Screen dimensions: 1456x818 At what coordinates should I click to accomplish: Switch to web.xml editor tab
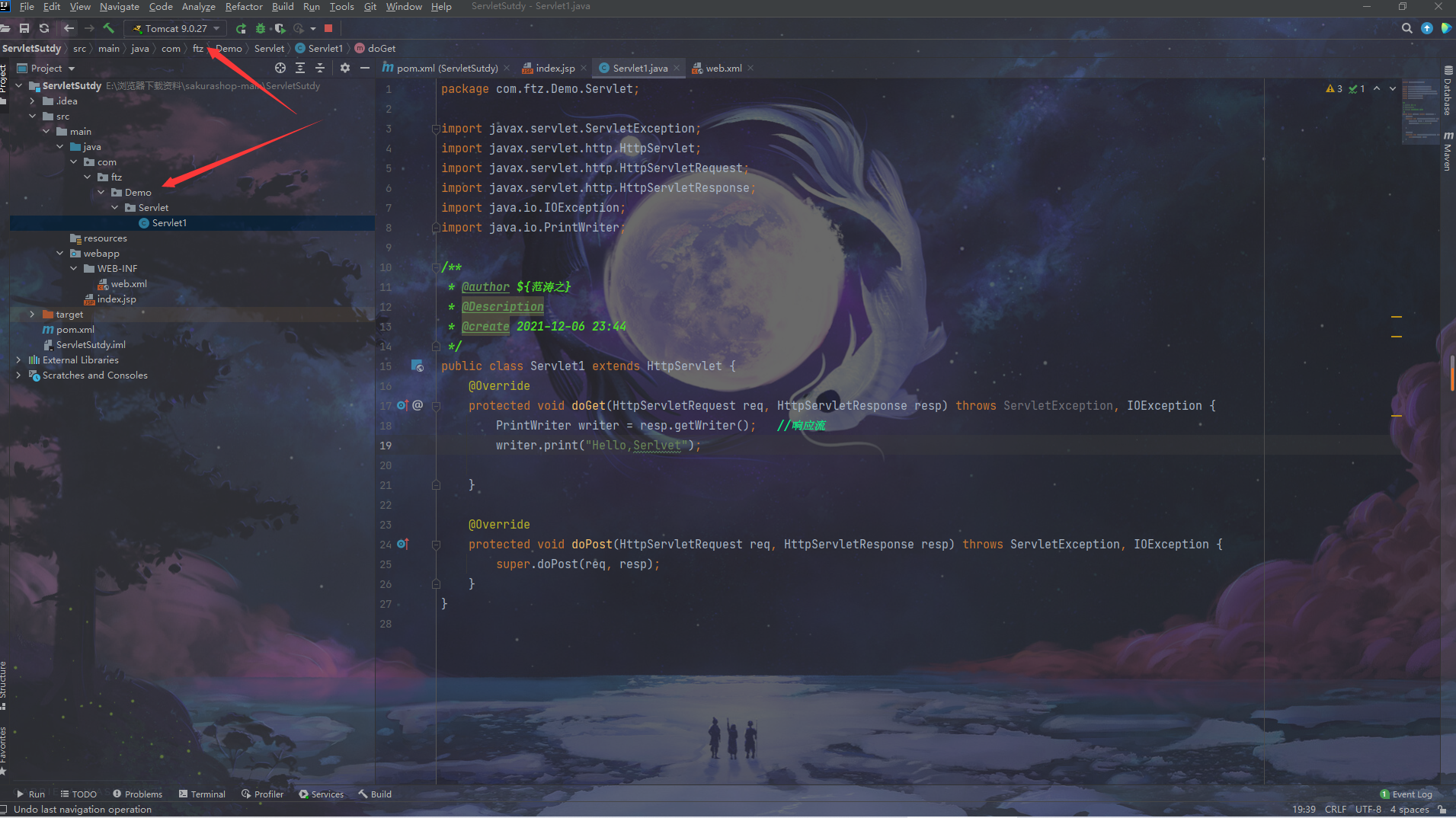723,68
